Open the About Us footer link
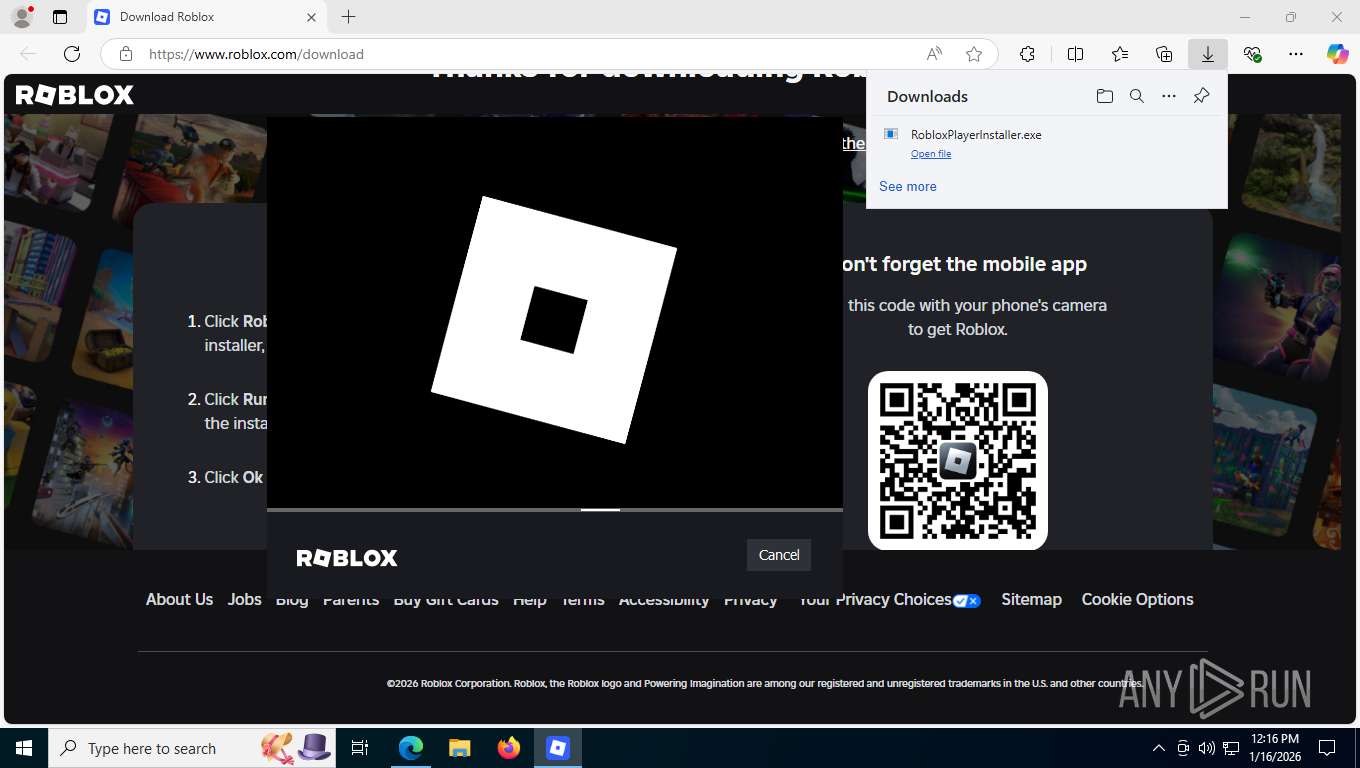Screen dimensions: 1360x768 click(x=179, y=599)
